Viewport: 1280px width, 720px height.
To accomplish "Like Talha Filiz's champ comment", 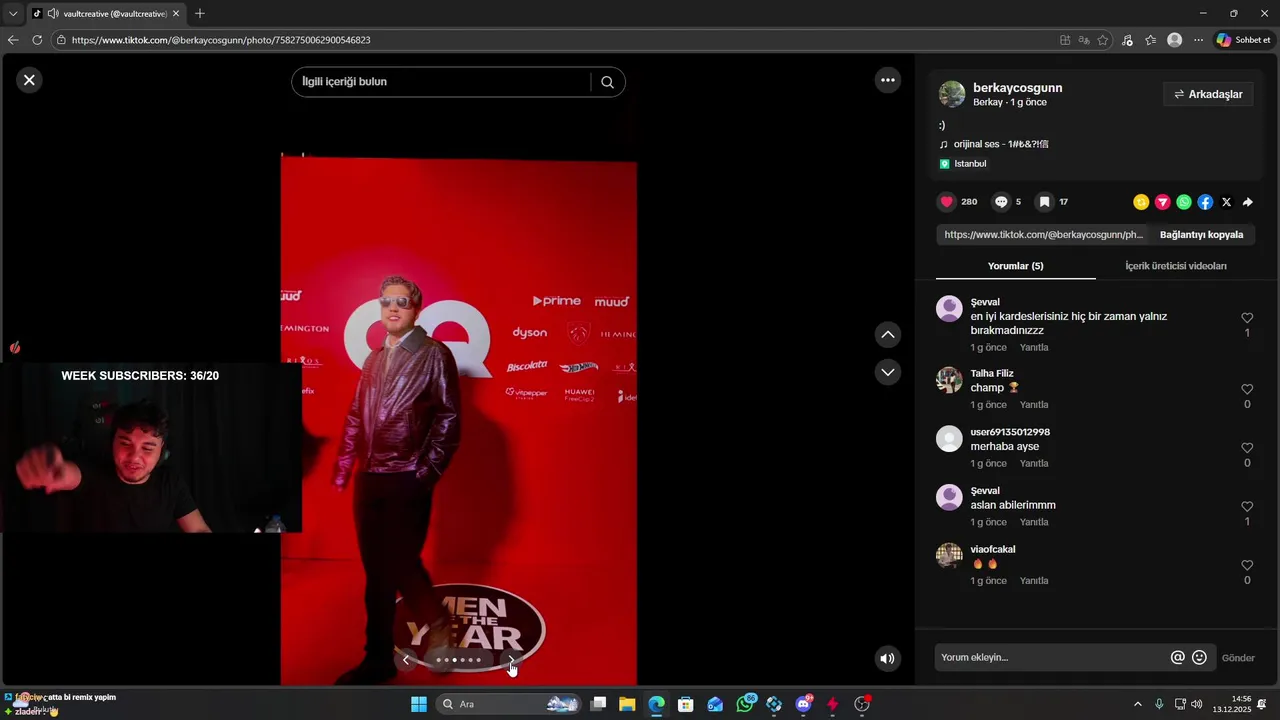I will (1247, 389).
